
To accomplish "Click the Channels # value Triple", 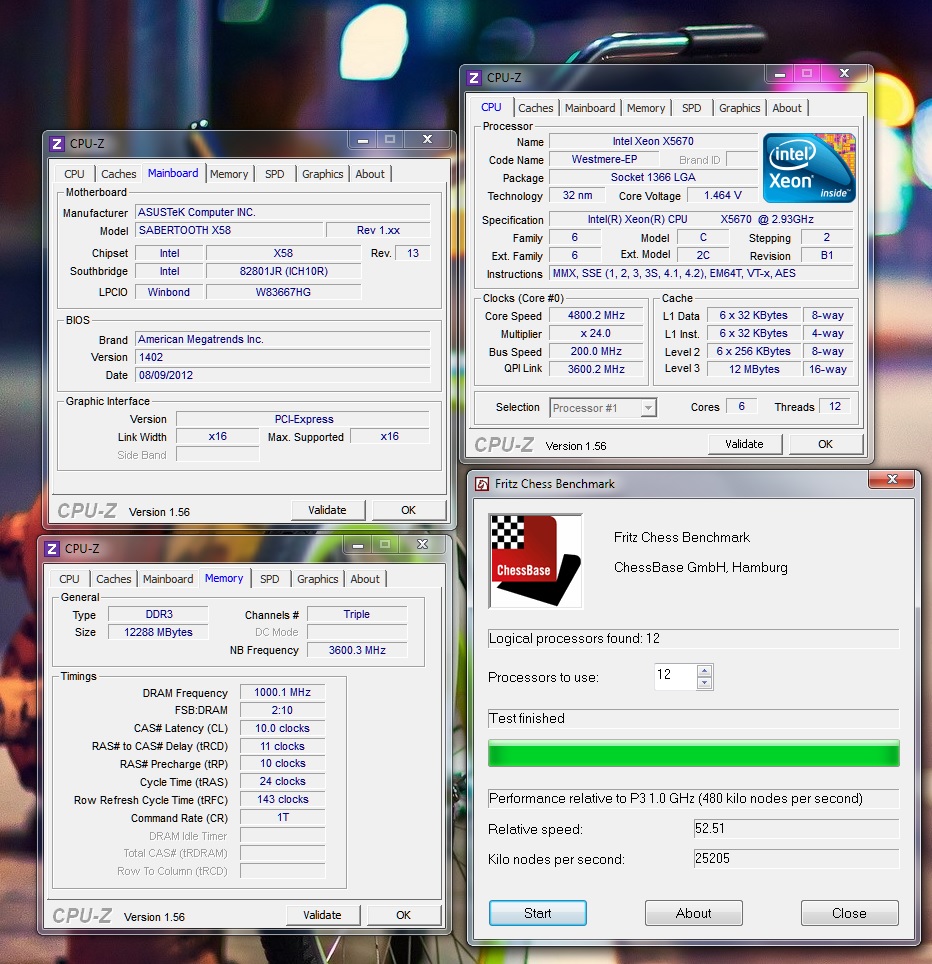I will click(357, 614).
